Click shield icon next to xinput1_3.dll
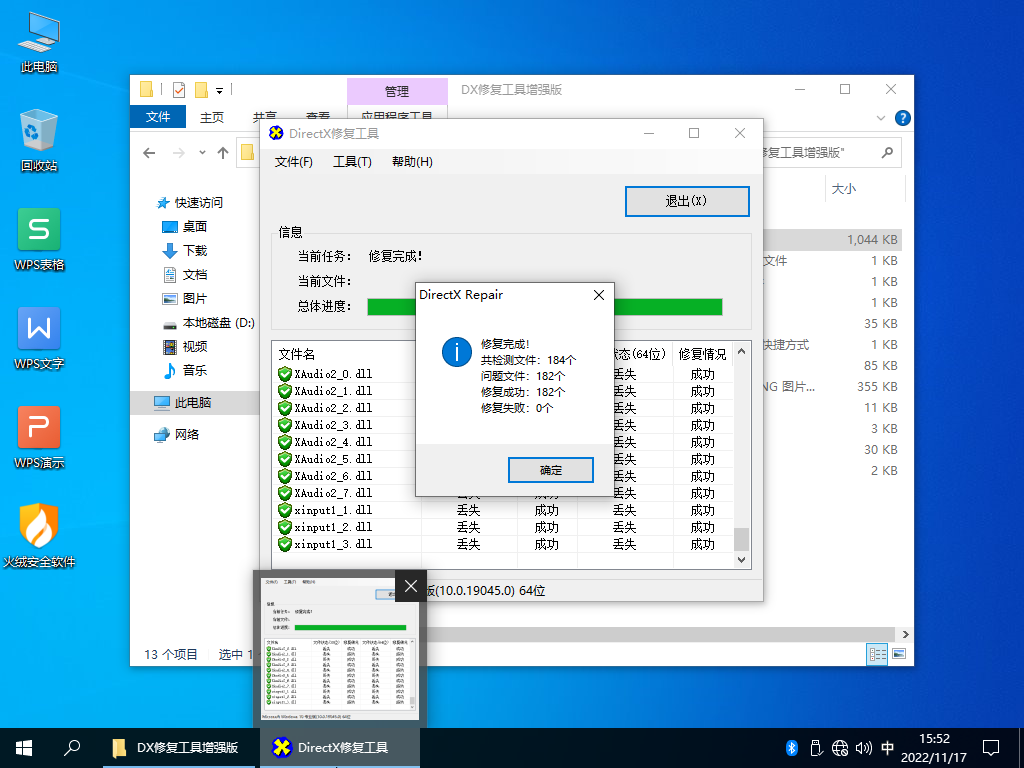The height and width of the screenshot is (768, 1024). [285, 544]
